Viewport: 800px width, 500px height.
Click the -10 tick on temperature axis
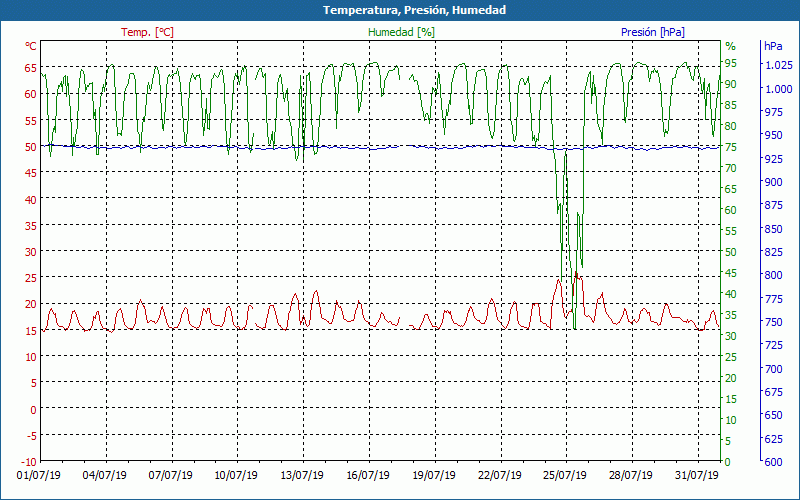pos(29,462)
